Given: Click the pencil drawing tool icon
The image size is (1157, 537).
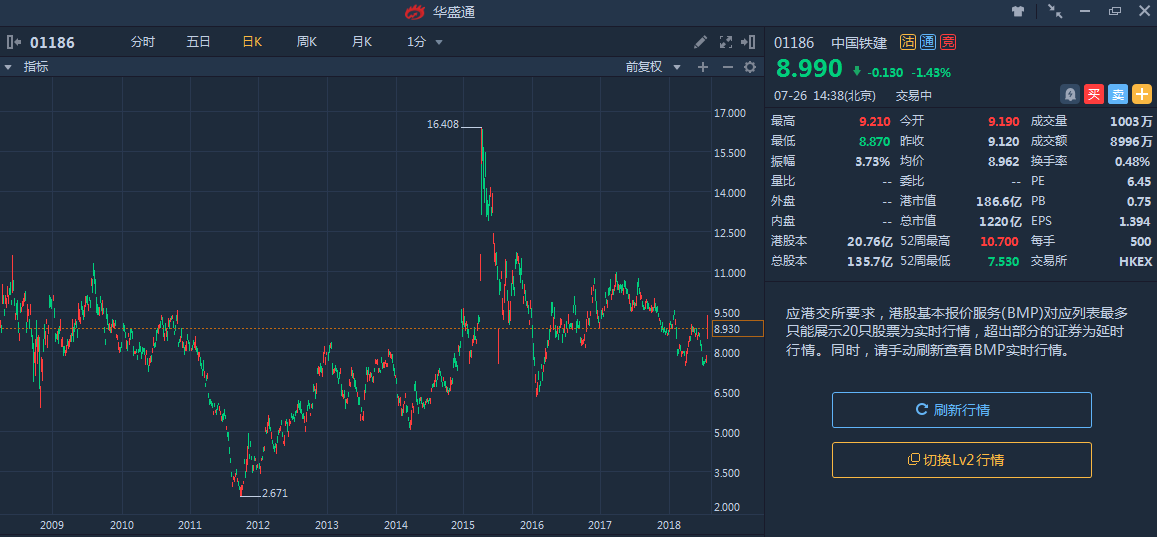Looking at the screenshot, I should pyautogui.click(x=701, y=42).
